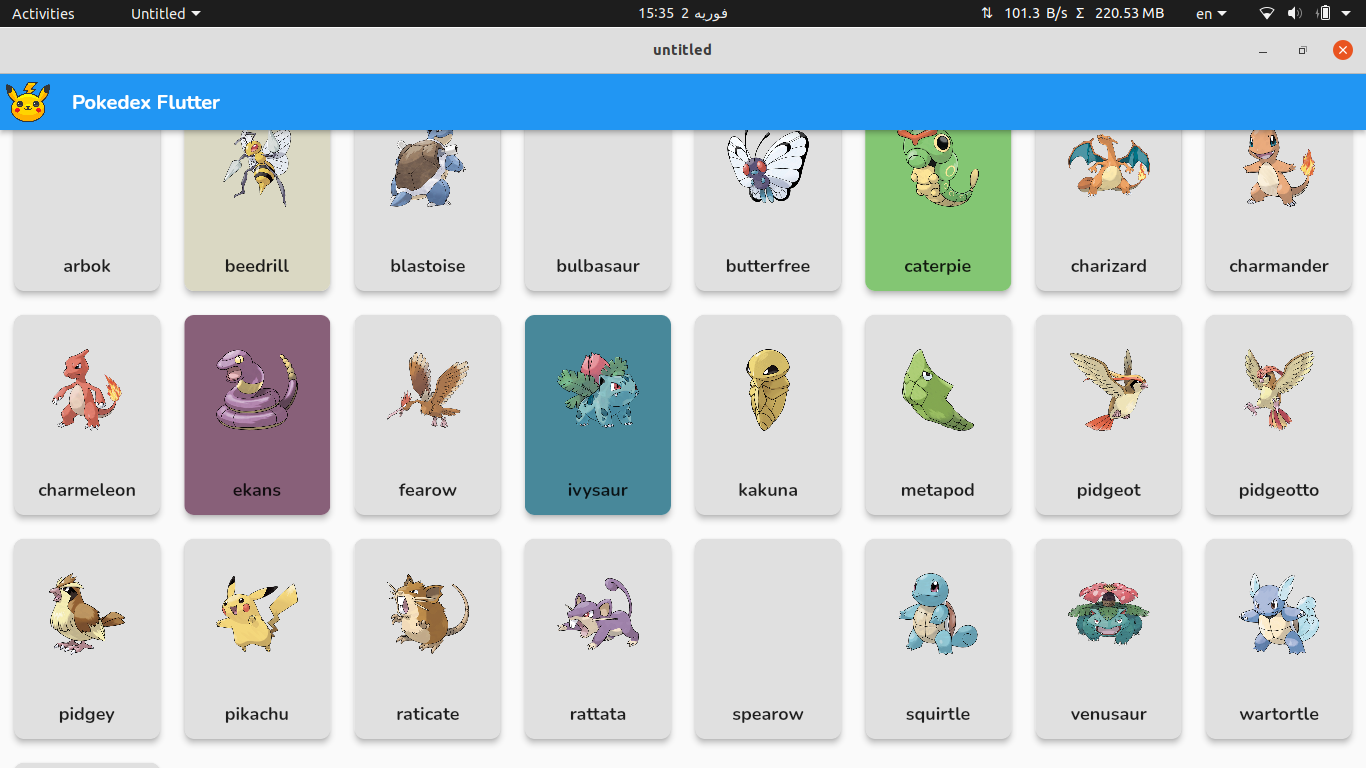Open the arbok card
Screen dimensions: 1366x768
tap(87, 210)
